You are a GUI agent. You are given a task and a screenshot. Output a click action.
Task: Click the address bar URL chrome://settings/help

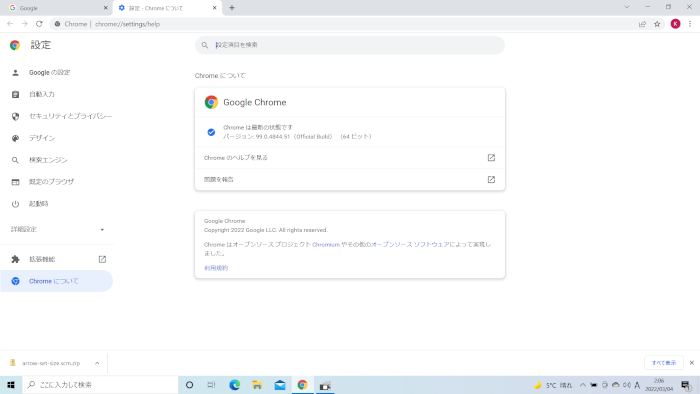coord(128,24)
